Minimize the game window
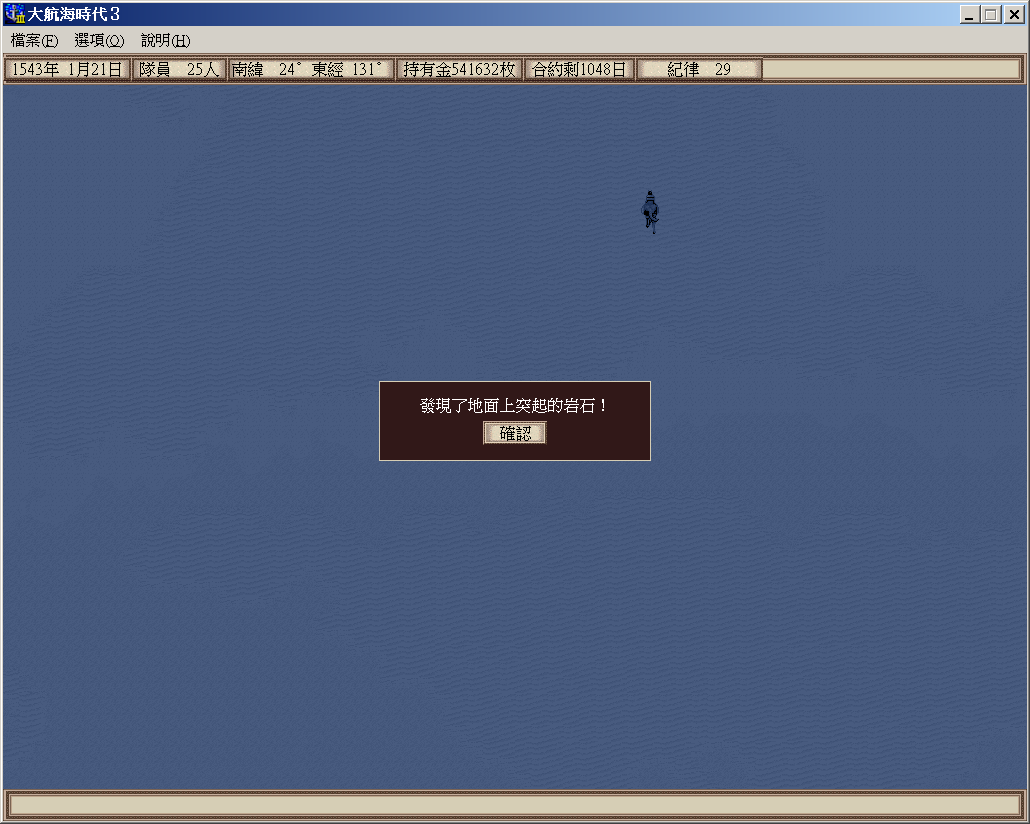The height and width of the screenshot is (824, 1030). point(969,15)
